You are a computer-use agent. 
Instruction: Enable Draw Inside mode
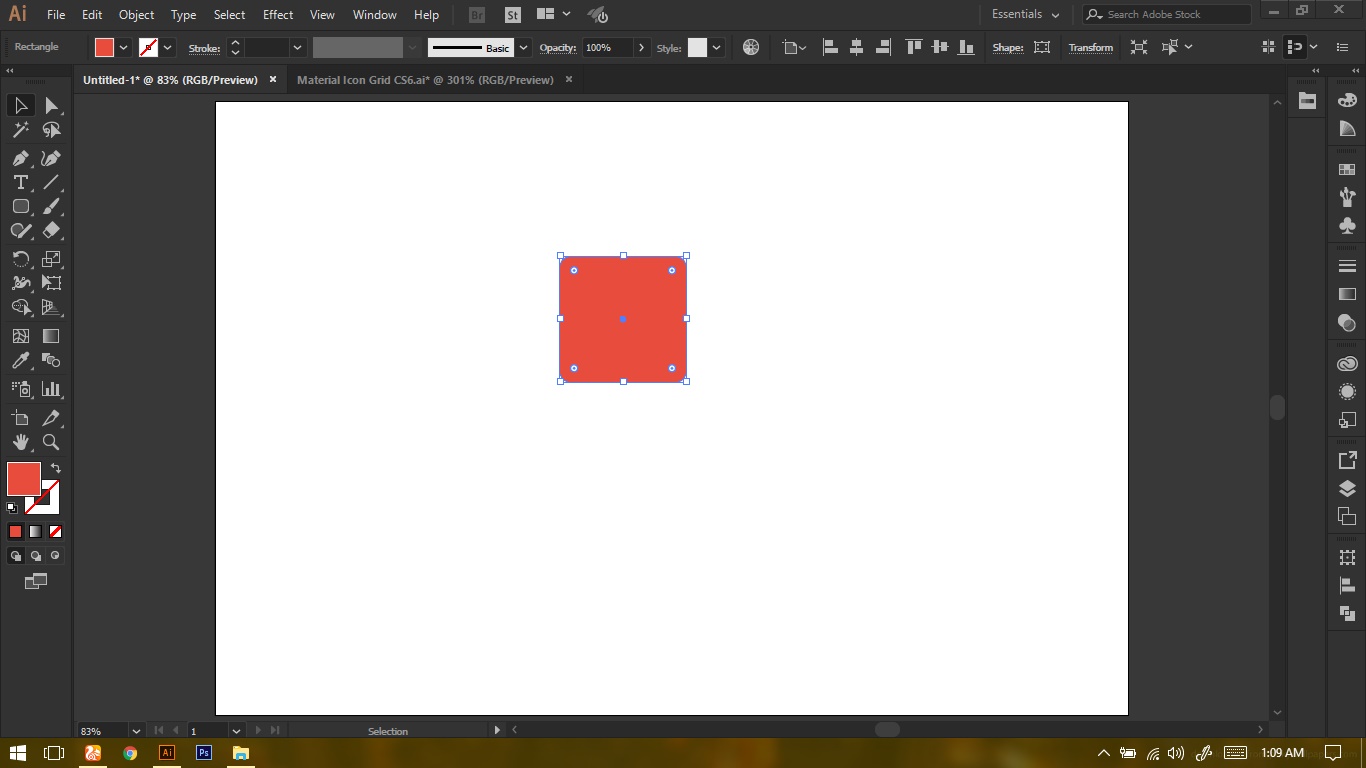(x=55, y=556)
